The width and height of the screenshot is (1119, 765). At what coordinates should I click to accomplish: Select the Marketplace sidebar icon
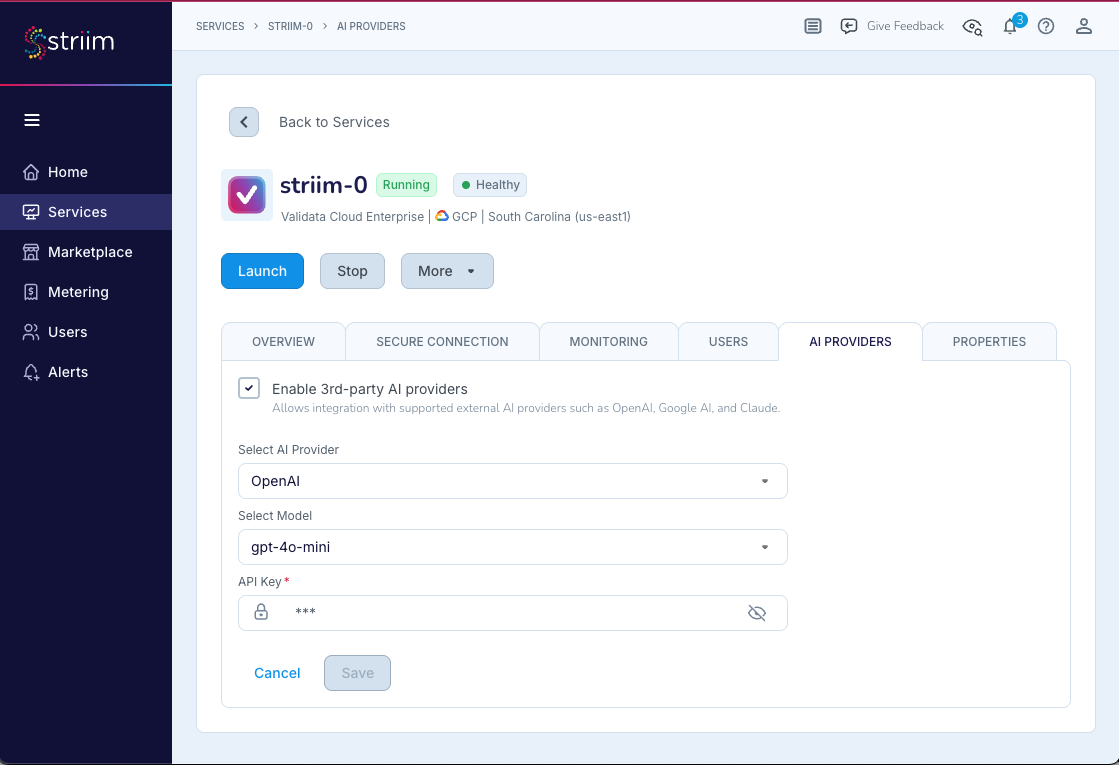30,252
